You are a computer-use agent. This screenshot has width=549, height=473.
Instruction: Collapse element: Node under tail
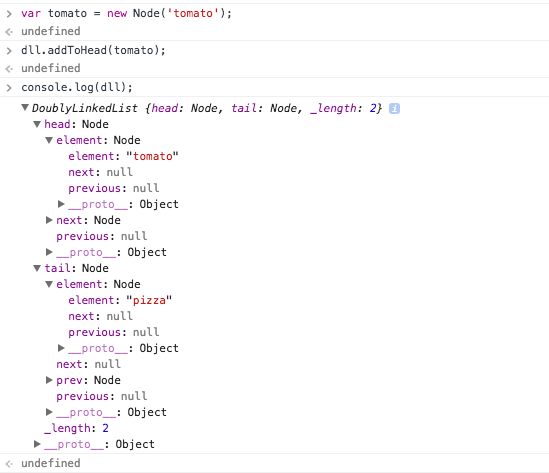coord(49,284)
